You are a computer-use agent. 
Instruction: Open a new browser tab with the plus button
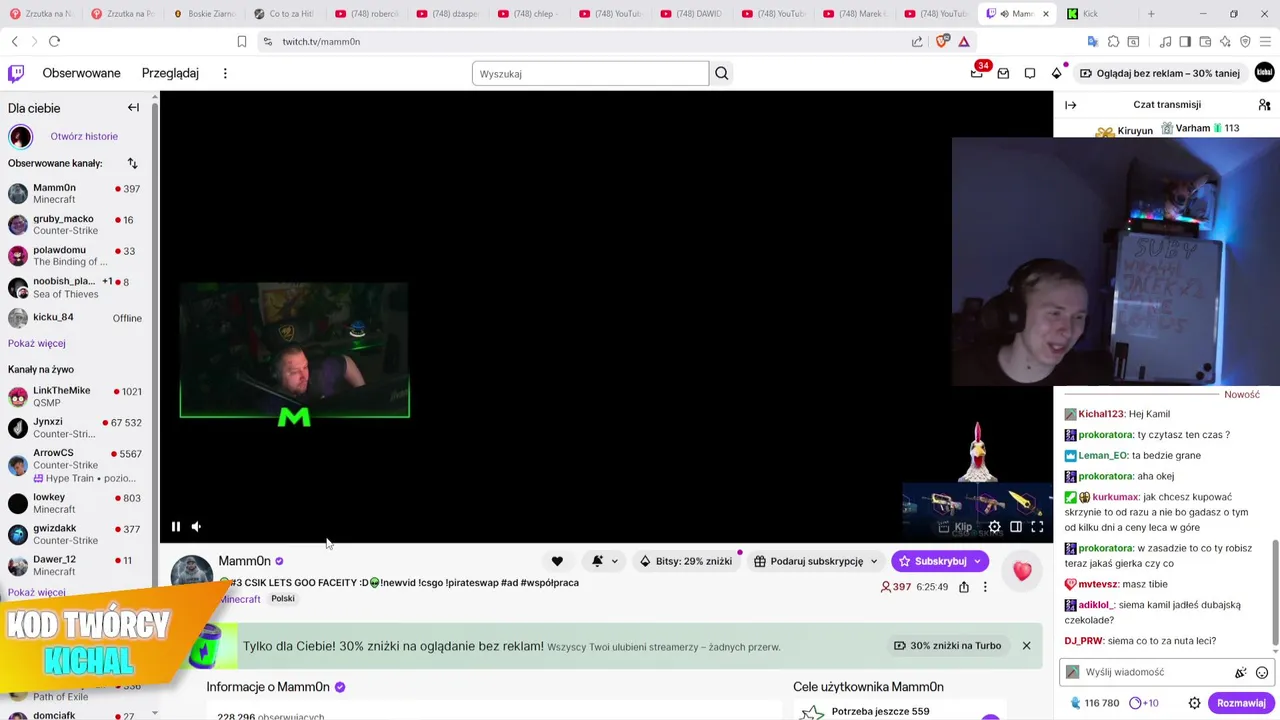tap(1151, 14)
